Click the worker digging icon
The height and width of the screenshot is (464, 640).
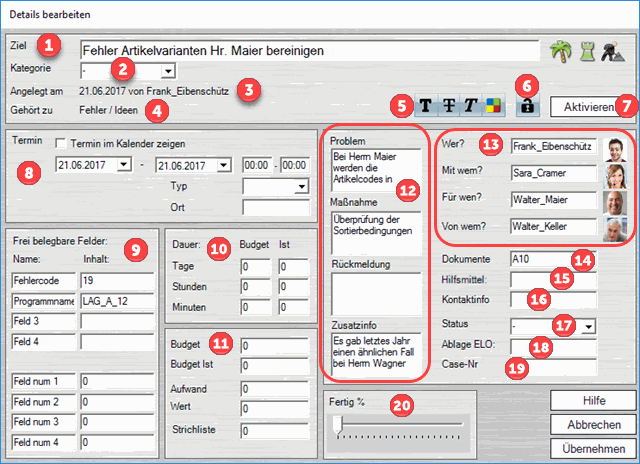tap(613, 51)
